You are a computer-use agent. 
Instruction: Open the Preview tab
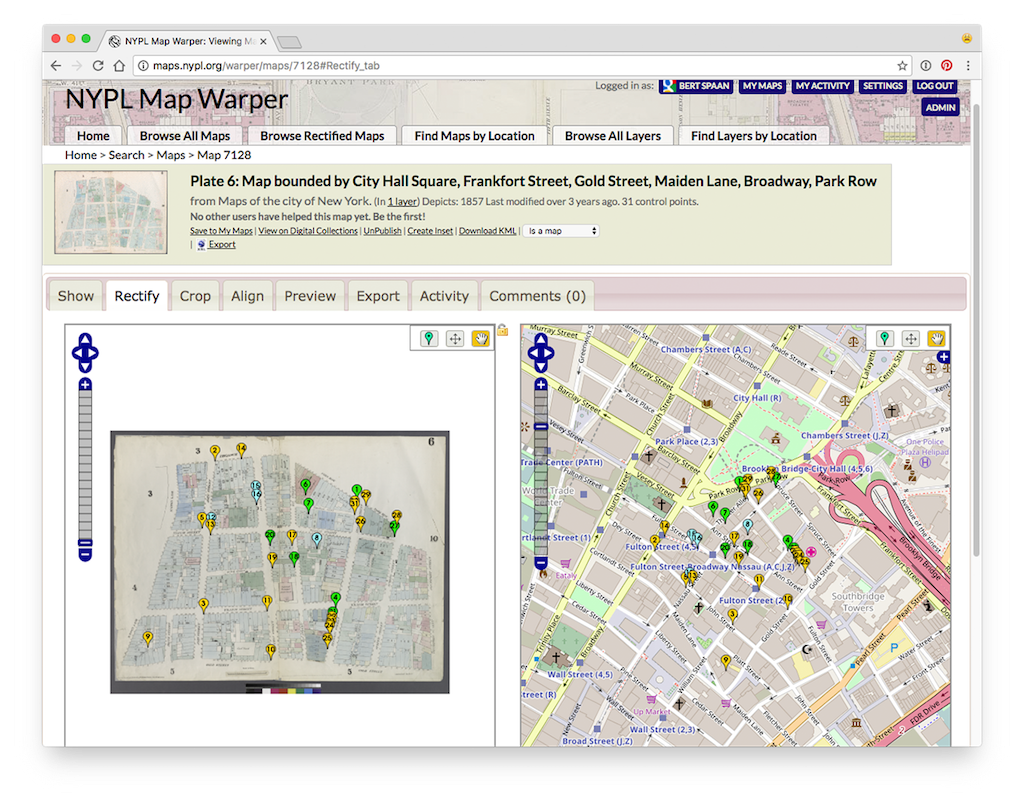click(x=310, y=296)
